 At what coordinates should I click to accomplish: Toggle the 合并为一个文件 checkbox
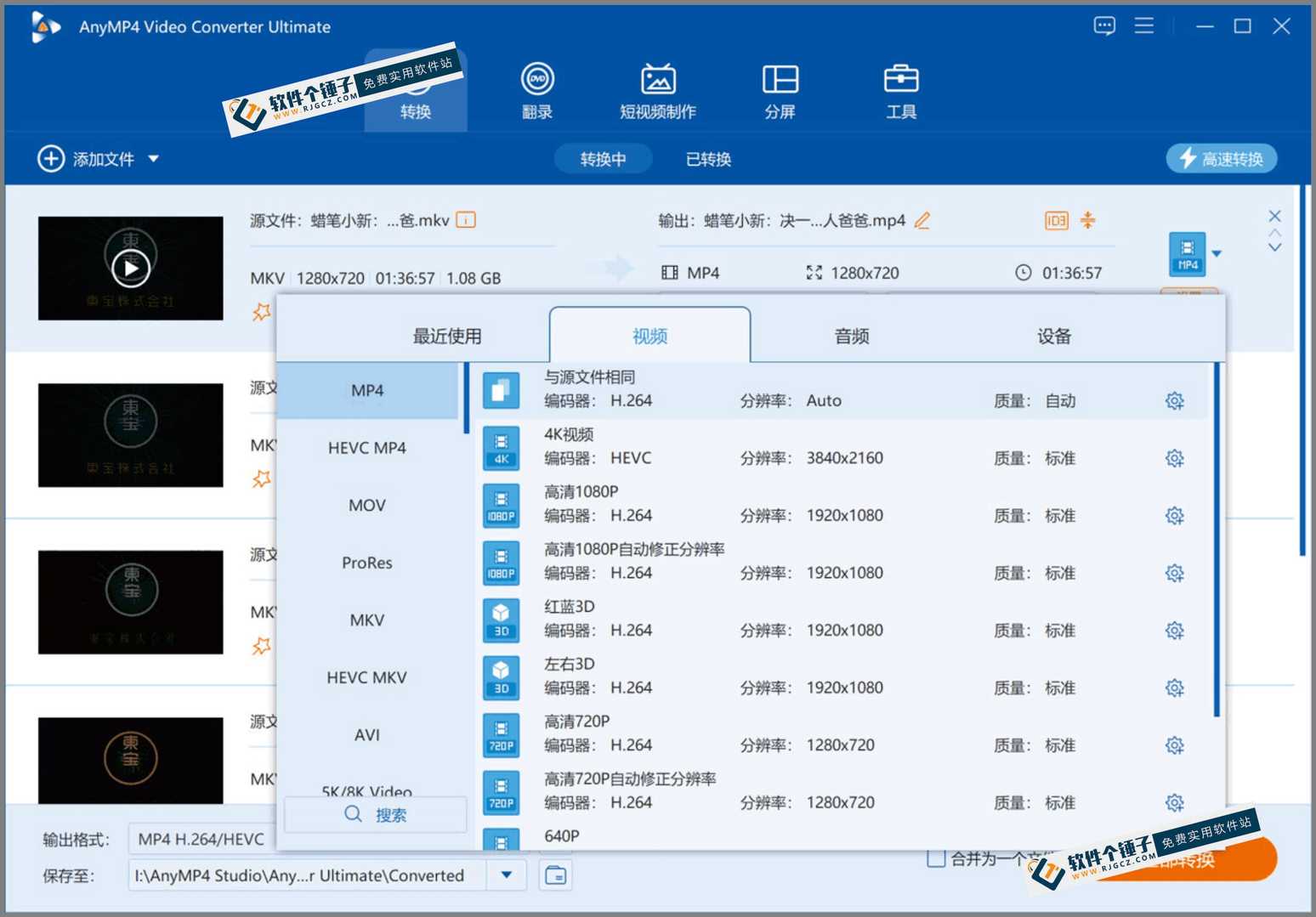(x=936, y=858)
